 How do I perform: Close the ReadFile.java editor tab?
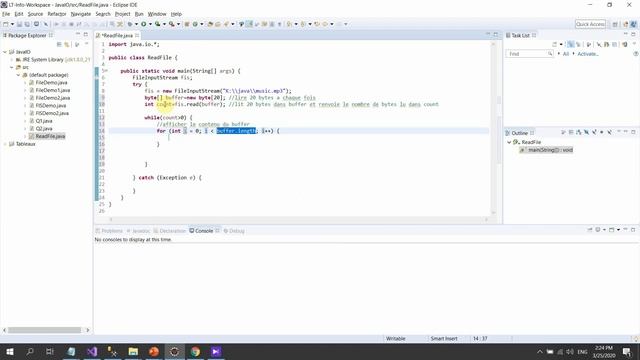click(x=137, y=36)
